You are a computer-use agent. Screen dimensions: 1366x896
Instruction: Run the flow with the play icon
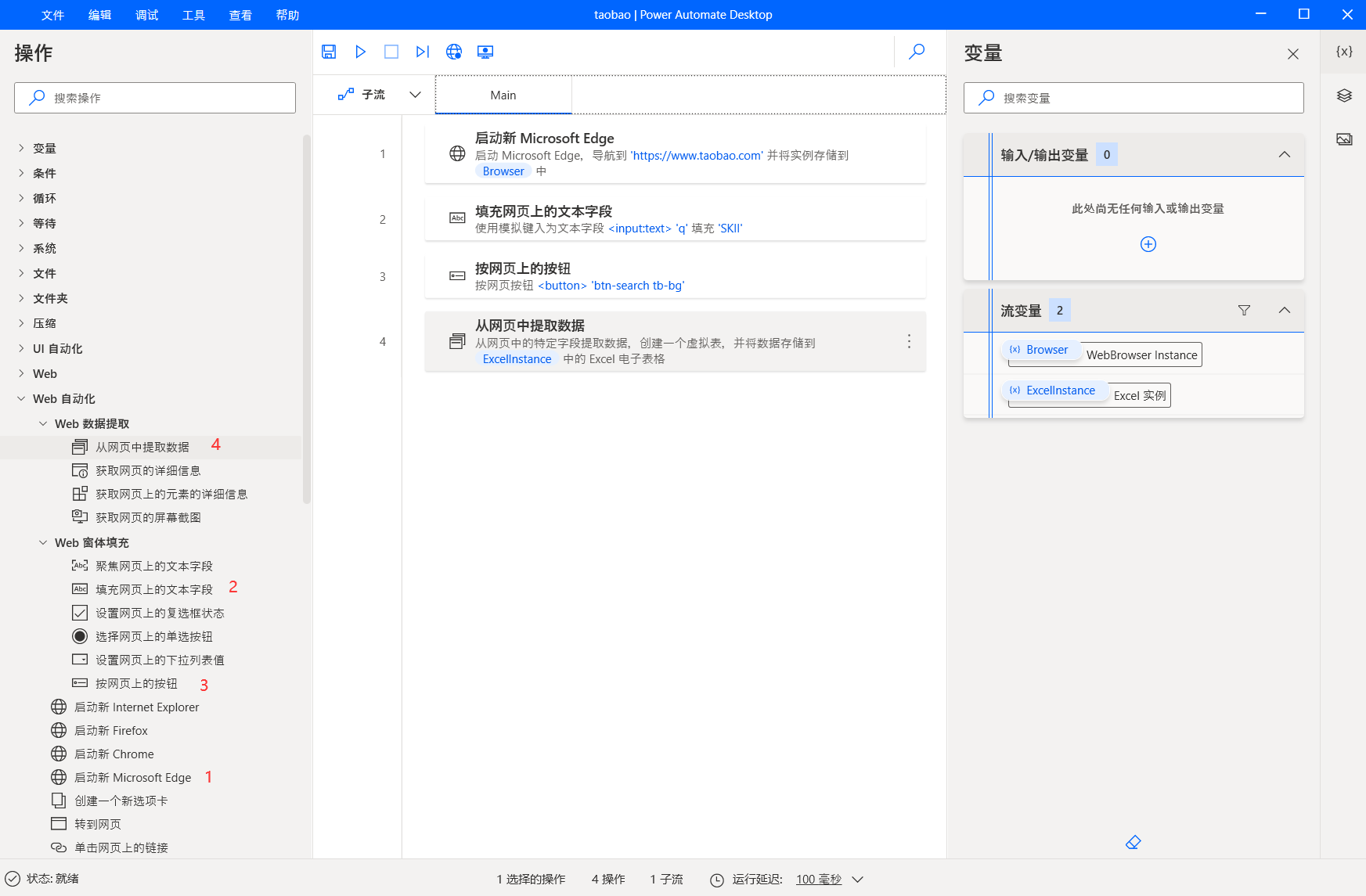coord(360,52)
